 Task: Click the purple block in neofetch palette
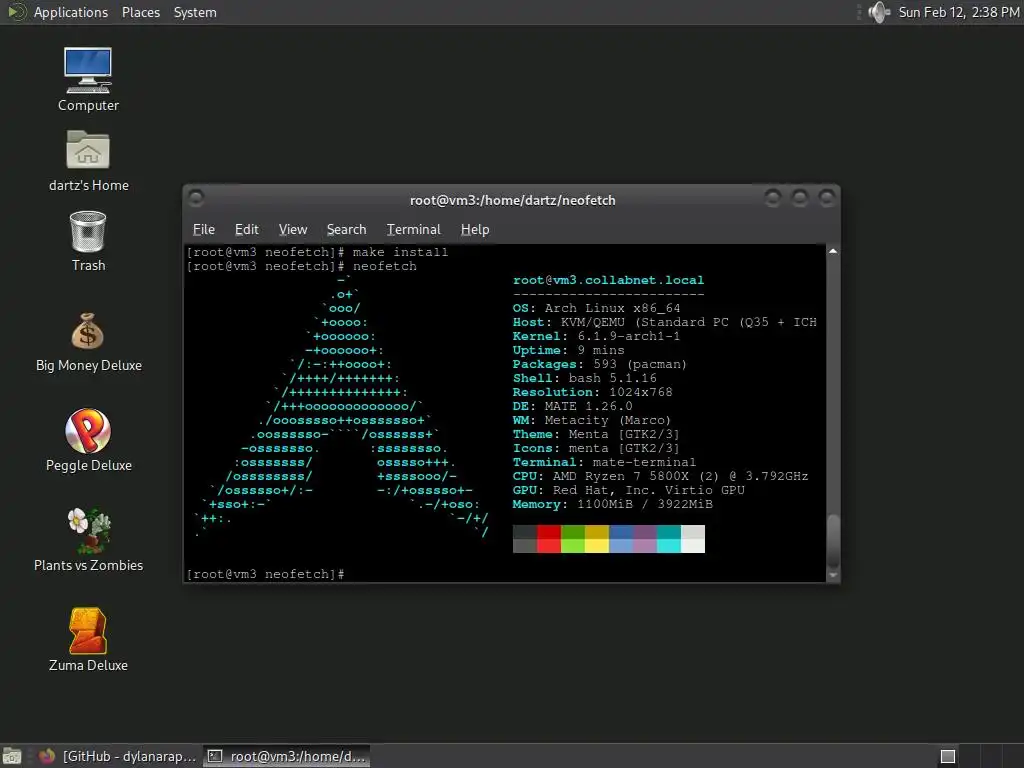coord(645,539)
